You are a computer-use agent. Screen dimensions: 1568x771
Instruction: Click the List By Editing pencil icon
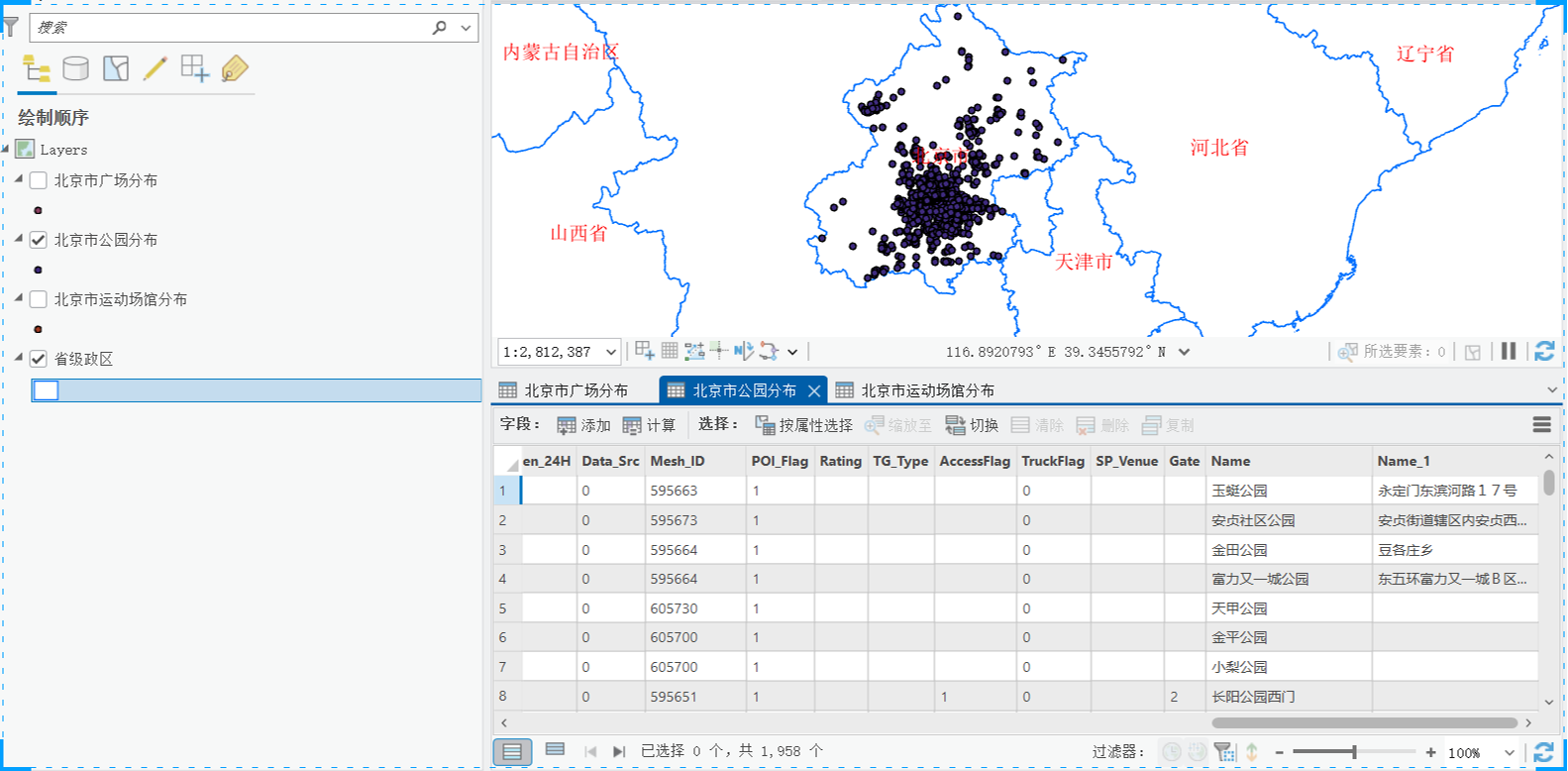pos(156,68)
